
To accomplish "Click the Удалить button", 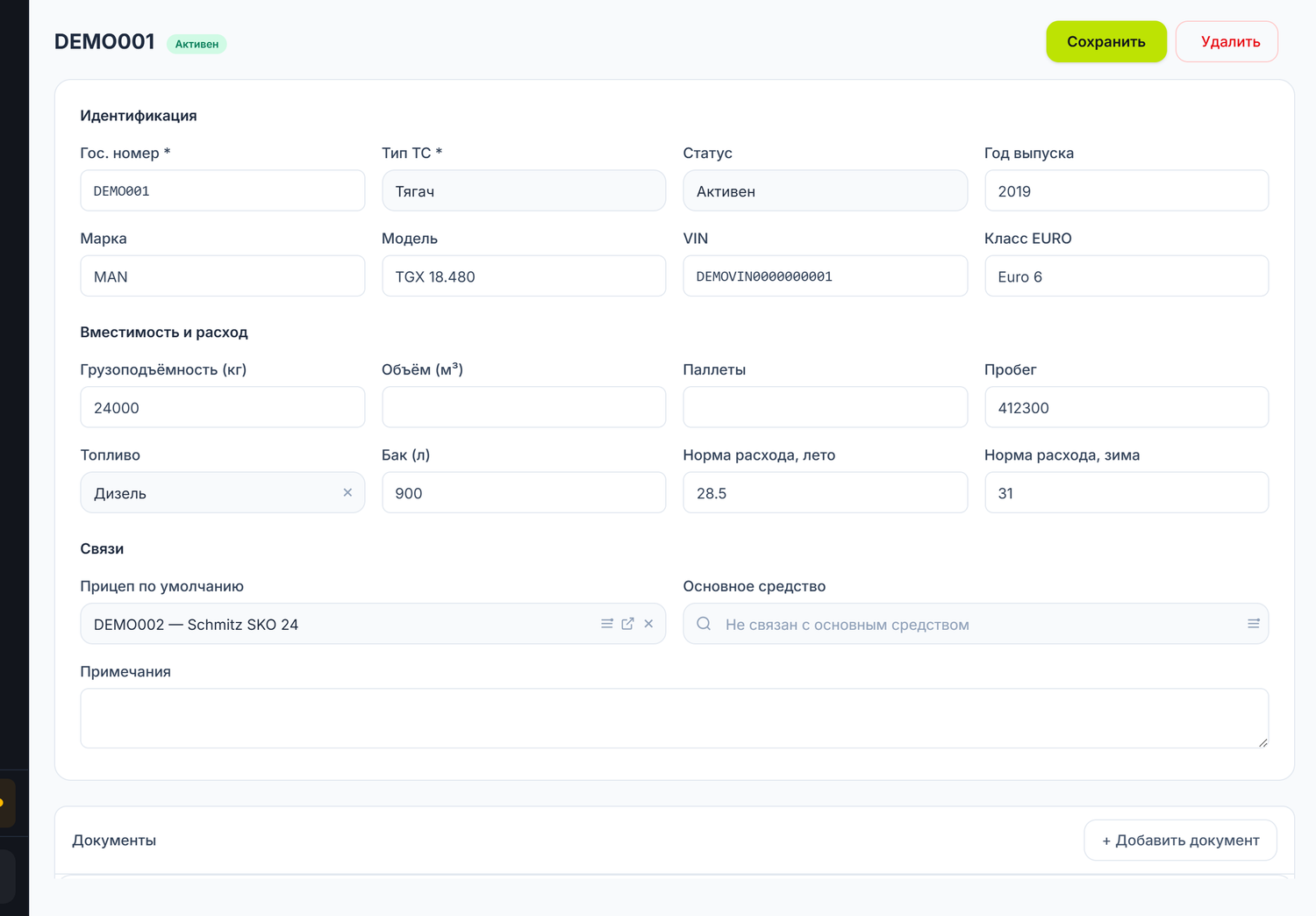I will point(1227,41).
